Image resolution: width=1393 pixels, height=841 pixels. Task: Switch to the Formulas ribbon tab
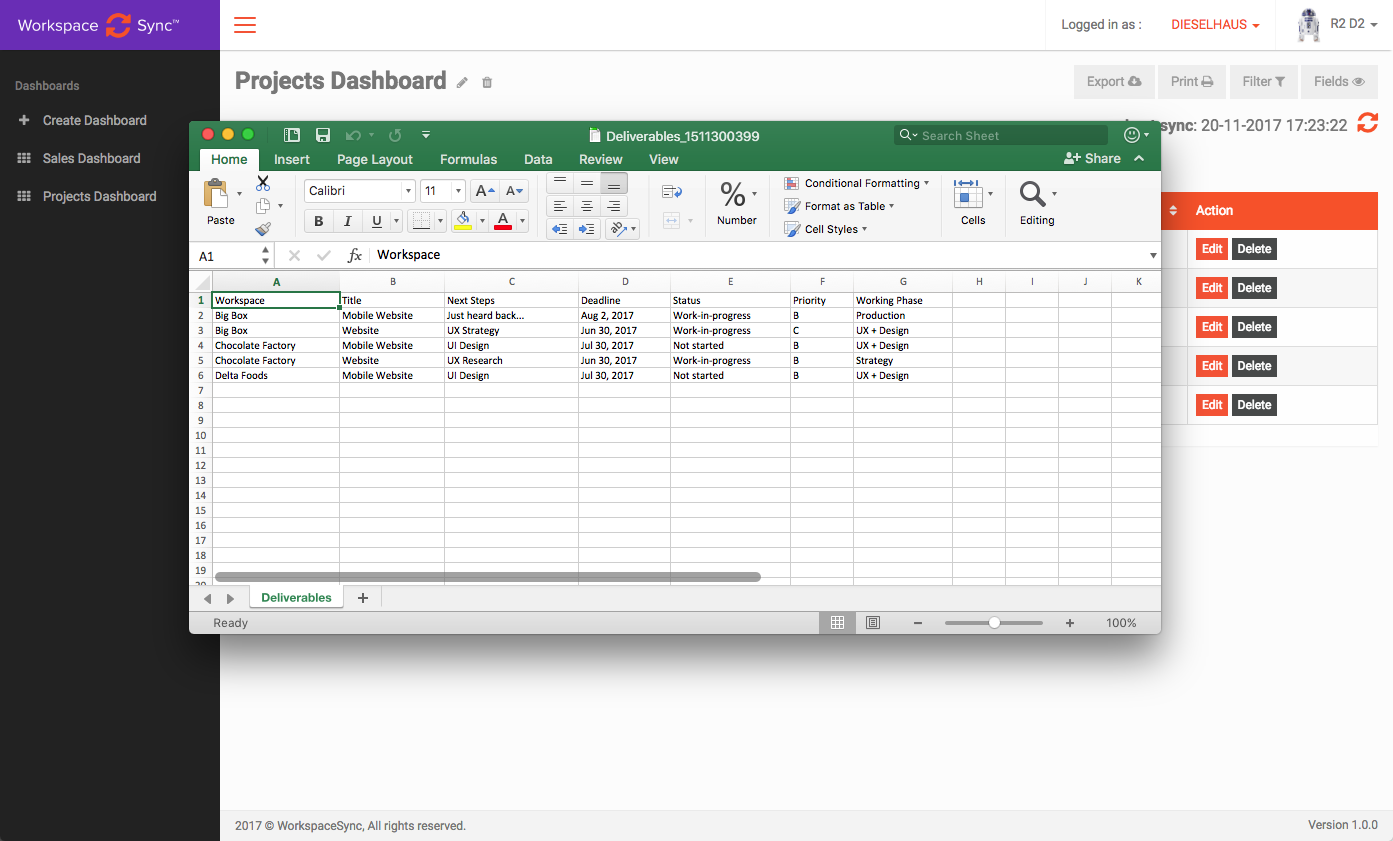pyautogui.click(x=468, y=159)
